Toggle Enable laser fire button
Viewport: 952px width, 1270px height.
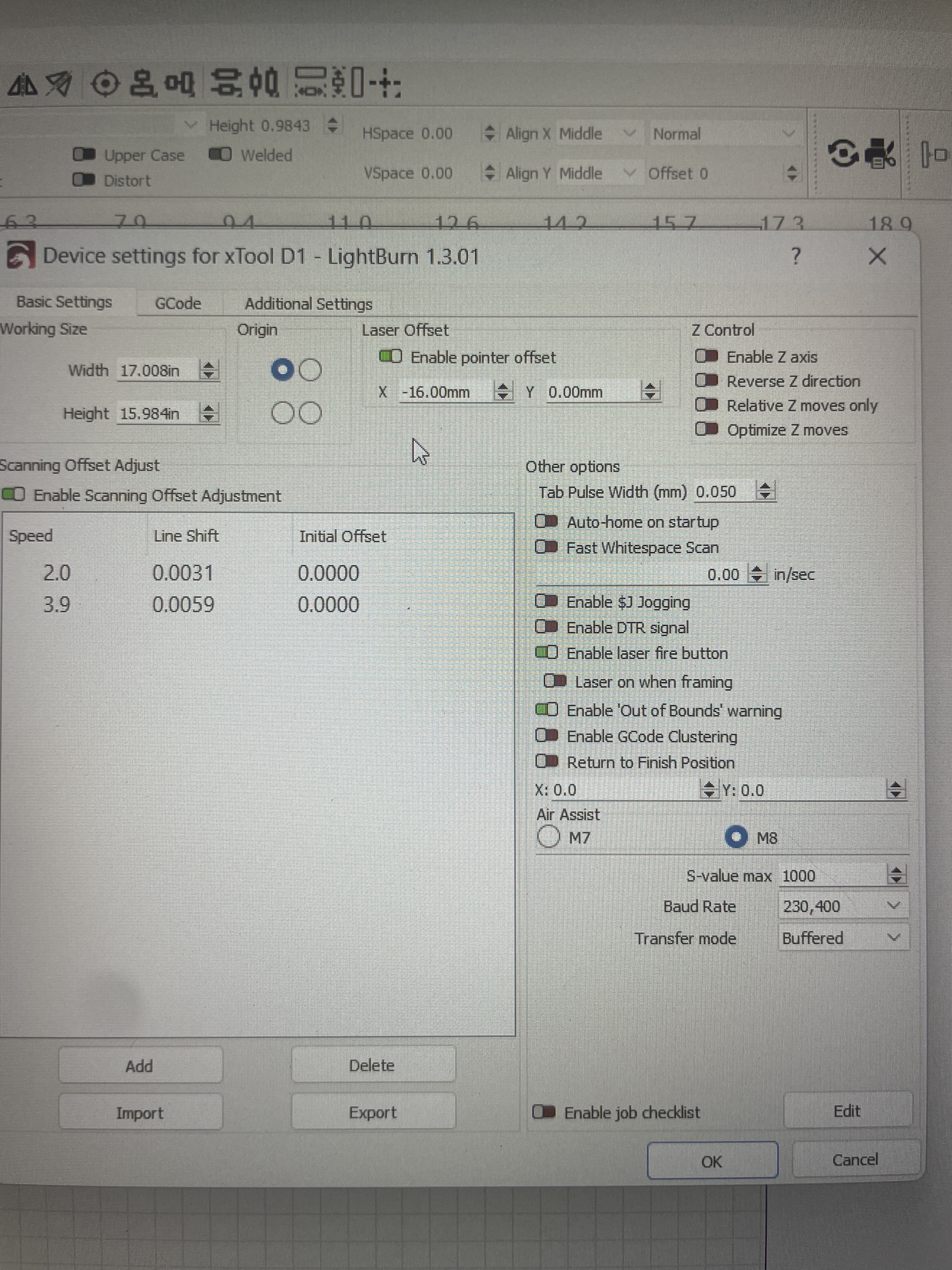pyautogui.click(x=546, y=653)
